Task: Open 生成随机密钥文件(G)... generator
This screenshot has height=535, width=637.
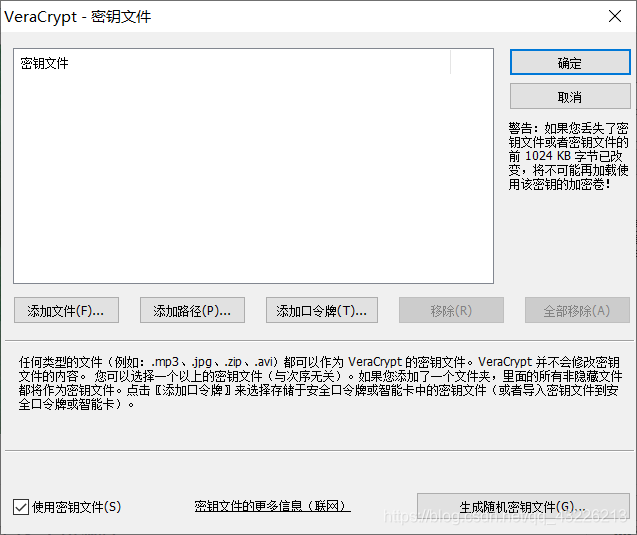Action: click(x=523, y=506)
